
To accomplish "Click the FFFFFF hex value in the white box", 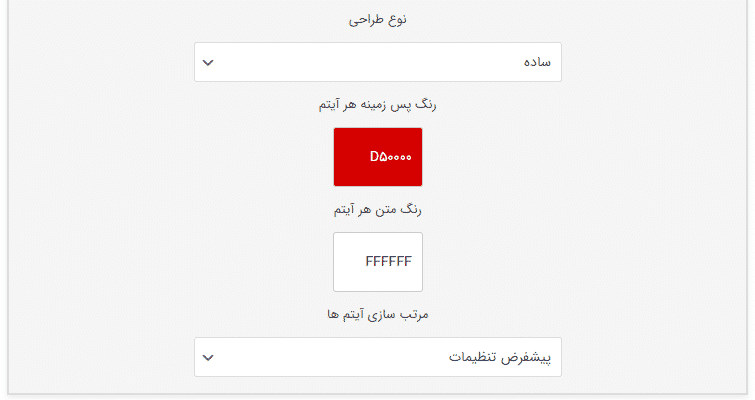I will (x=389, y=261).
